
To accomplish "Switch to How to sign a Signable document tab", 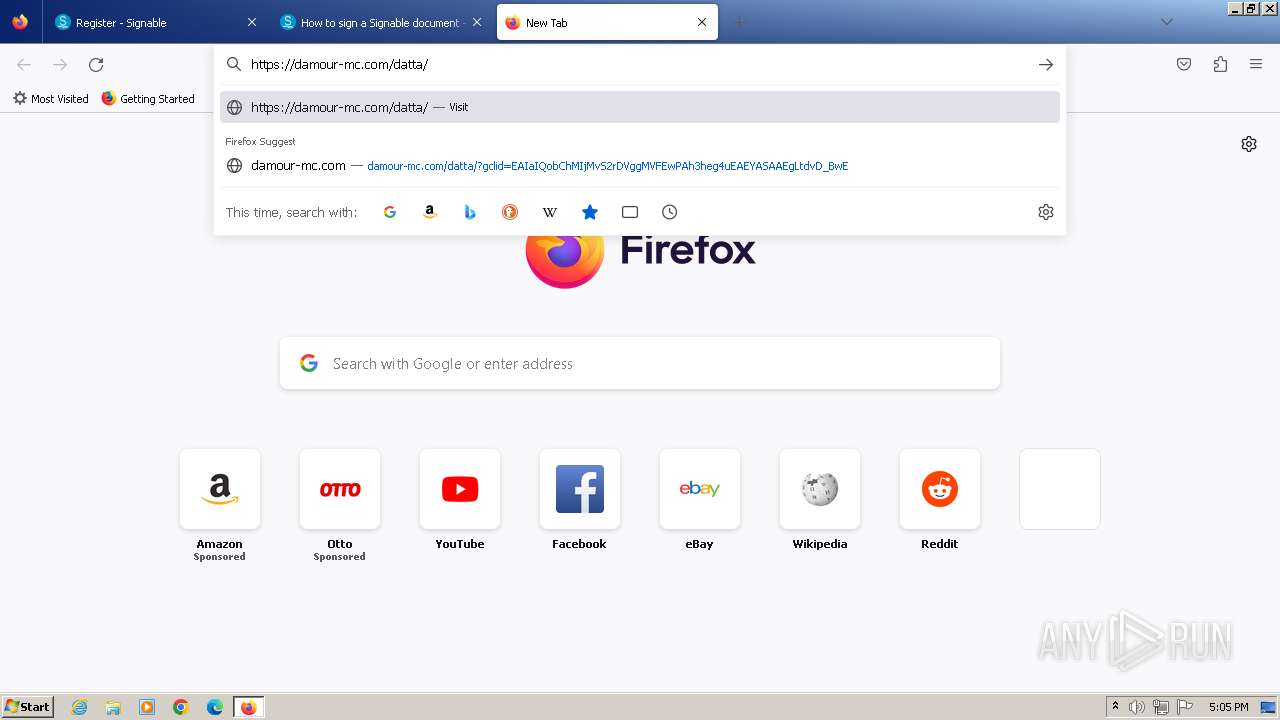I will click(381, 22).
